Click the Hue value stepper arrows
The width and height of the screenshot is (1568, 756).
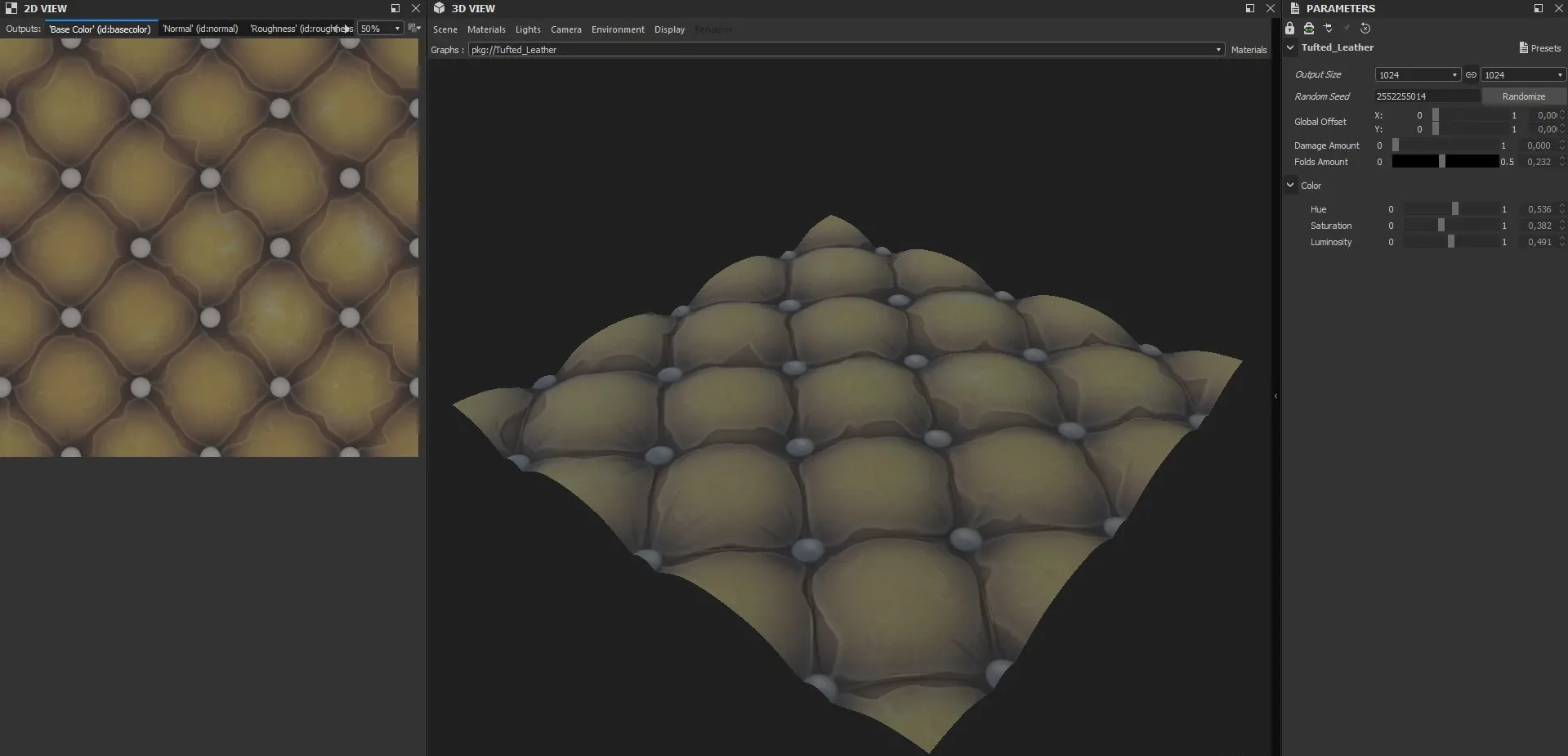coord(1562,209)
